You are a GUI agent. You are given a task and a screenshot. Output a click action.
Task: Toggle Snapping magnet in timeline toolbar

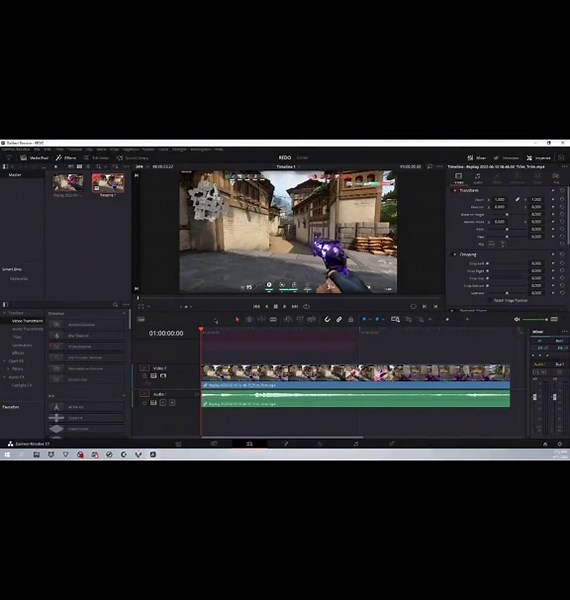coord(327,319)
